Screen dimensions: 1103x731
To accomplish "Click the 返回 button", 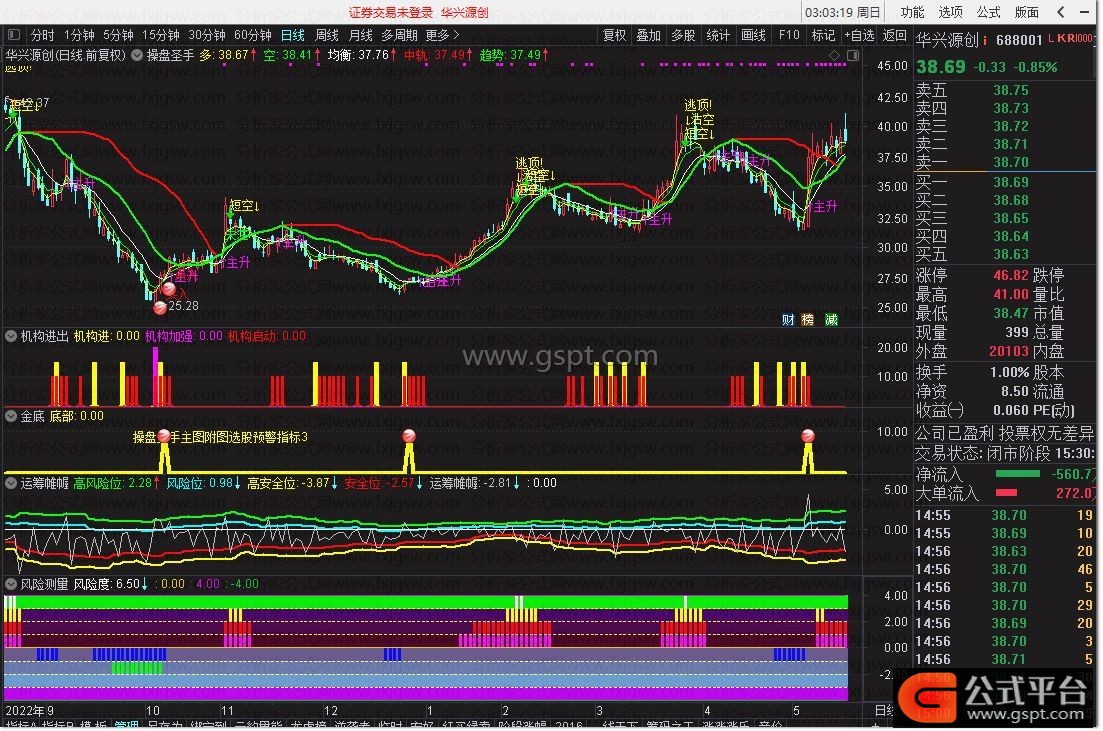I will (x=894, y=34).
